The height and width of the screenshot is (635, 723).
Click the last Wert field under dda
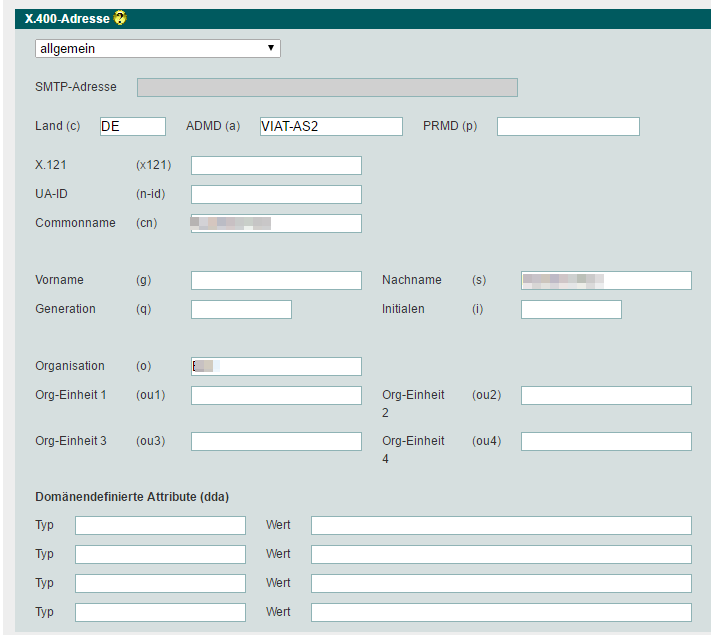click(501, 612)
